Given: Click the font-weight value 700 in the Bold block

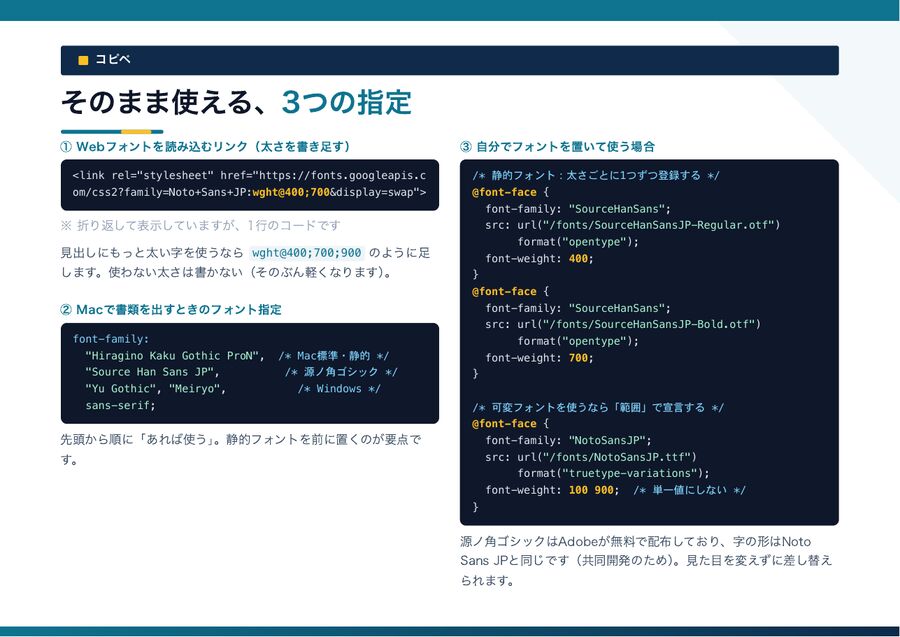Looking at the screenshot, I should point(578,358).
